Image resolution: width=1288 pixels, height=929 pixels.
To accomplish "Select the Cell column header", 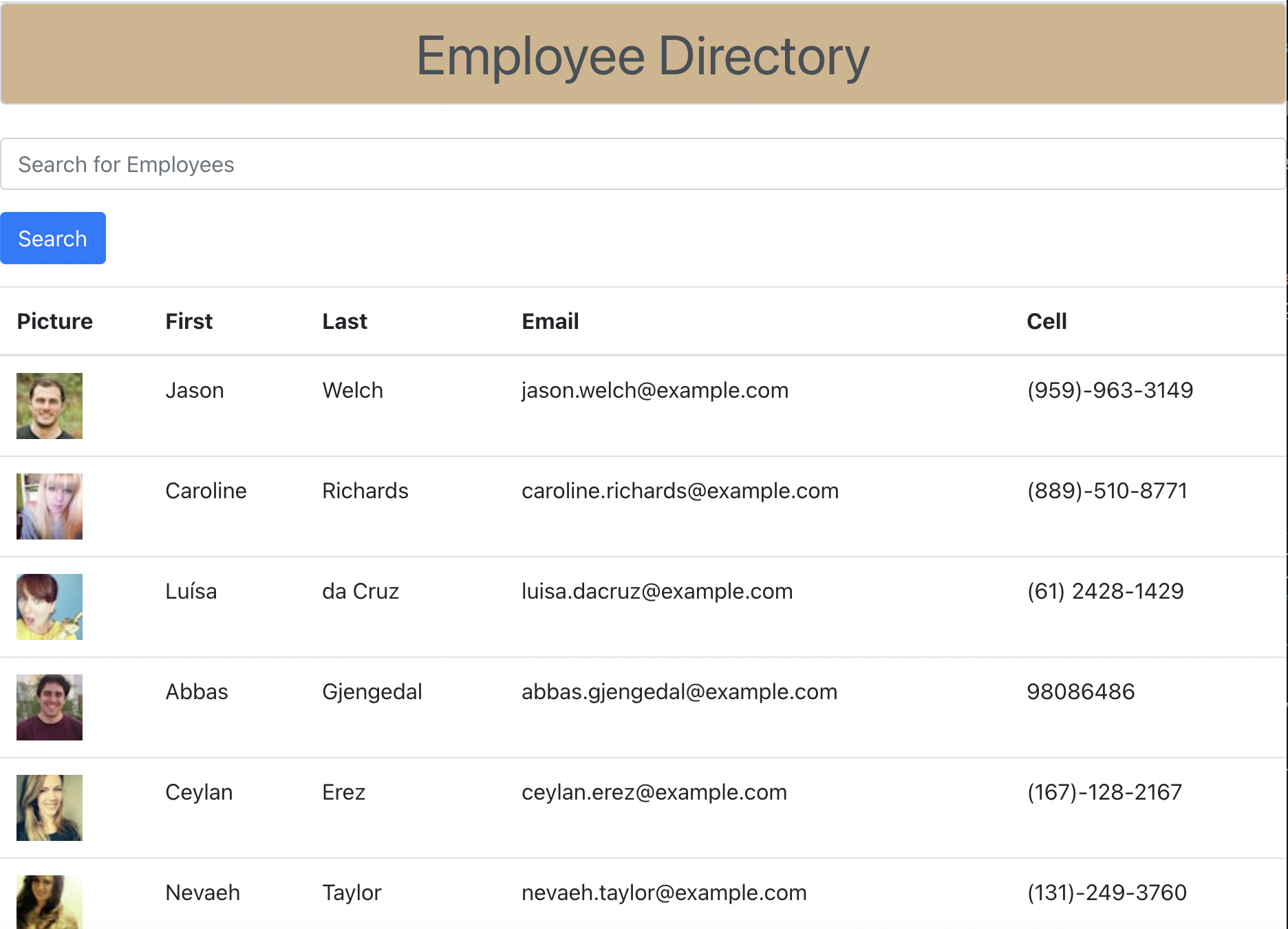I will [1046, 321].
